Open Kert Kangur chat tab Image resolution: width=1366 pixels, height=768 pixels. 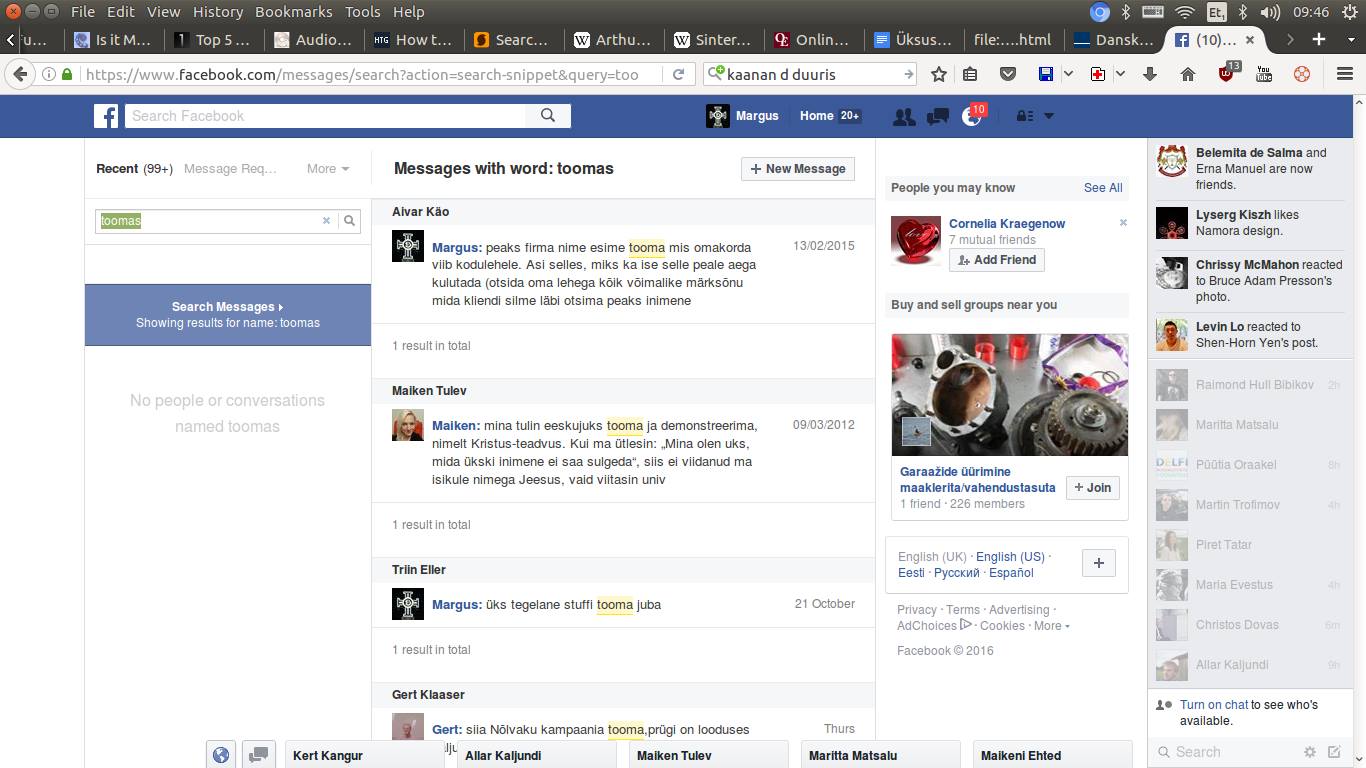[365, 756]
